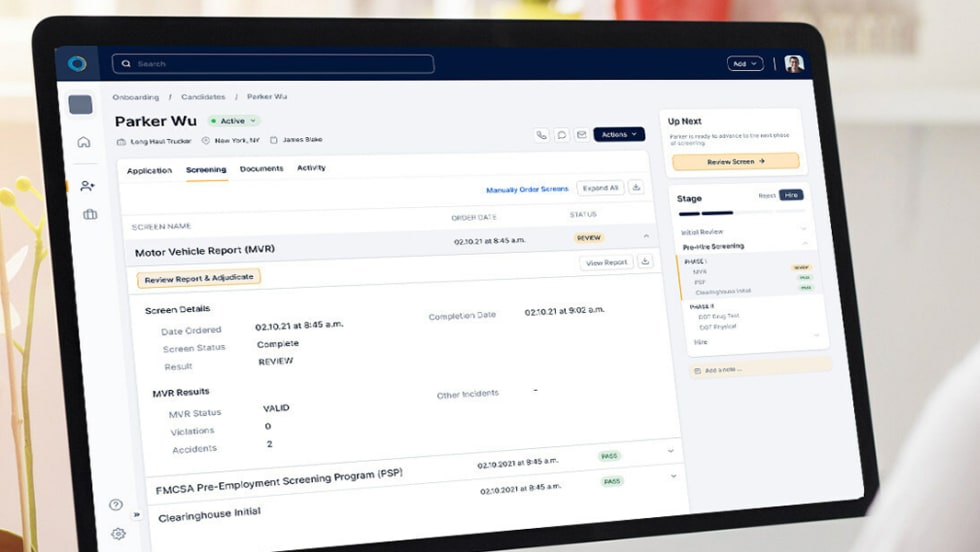
Task: Click the Review Screen button
Action: (x=735, y=161)
